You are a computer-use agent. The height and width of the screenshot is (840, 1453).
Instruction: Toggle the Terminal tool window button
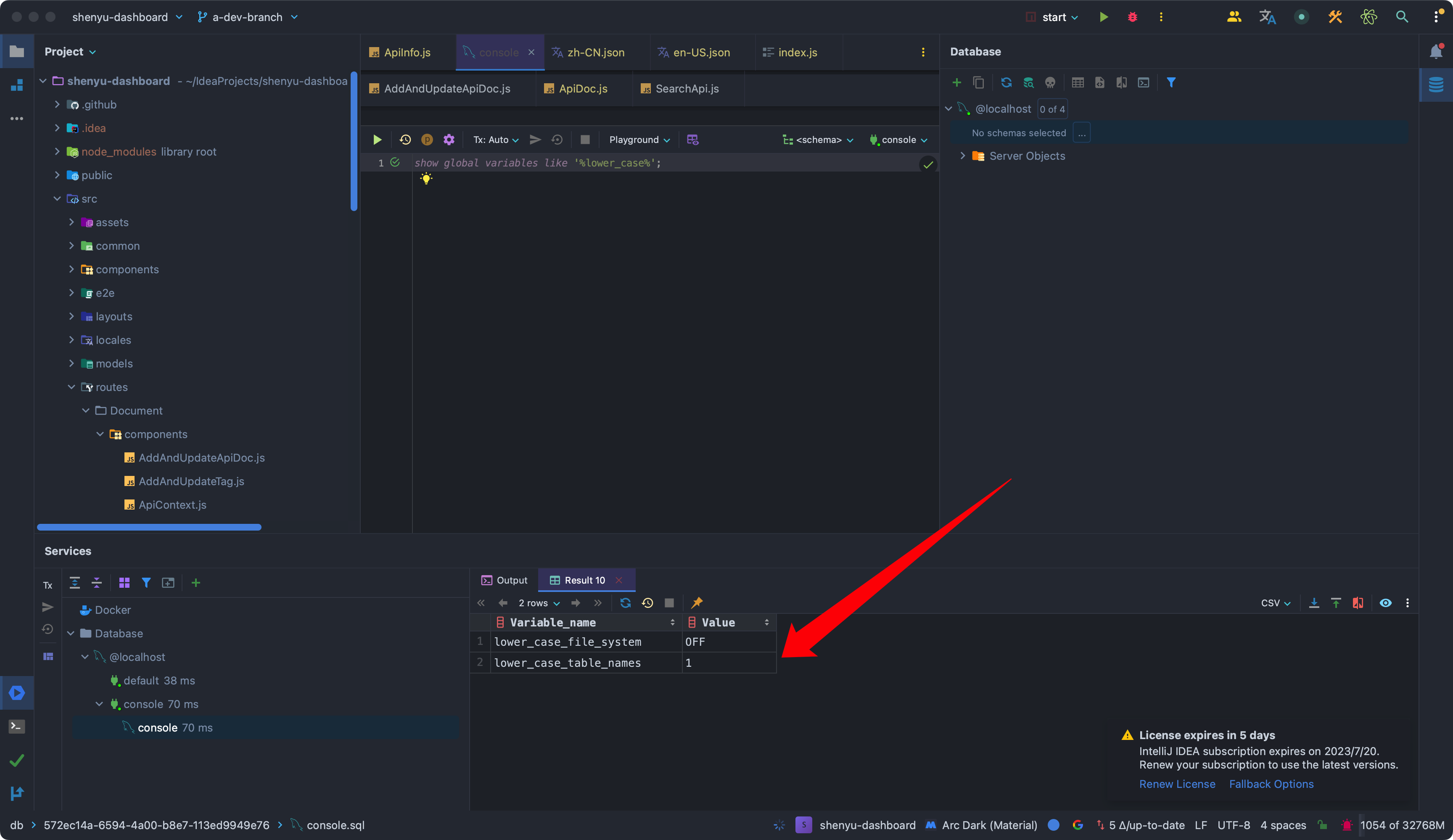point(17,726)
